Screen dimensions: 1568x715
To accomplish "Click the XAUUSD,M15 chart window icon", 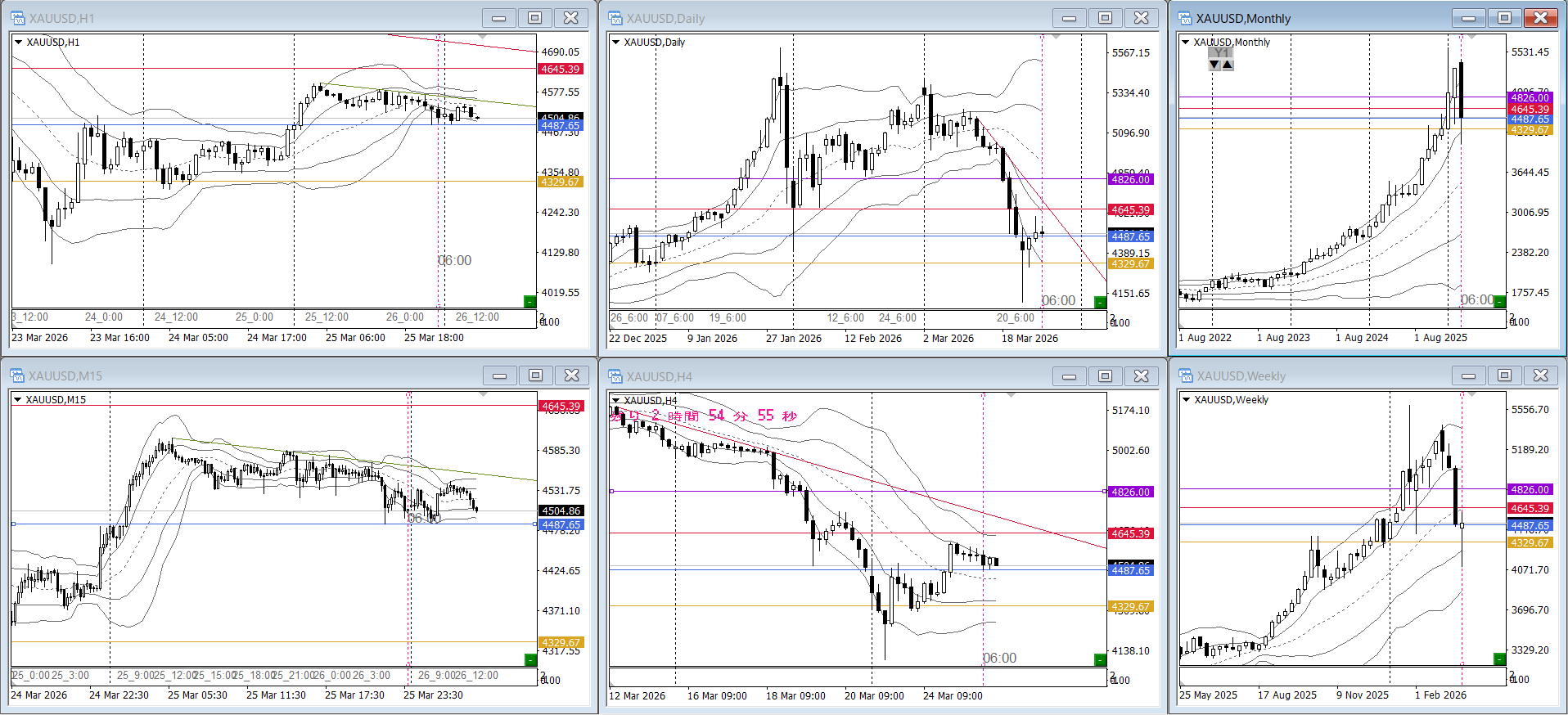I will coord(17,375).
